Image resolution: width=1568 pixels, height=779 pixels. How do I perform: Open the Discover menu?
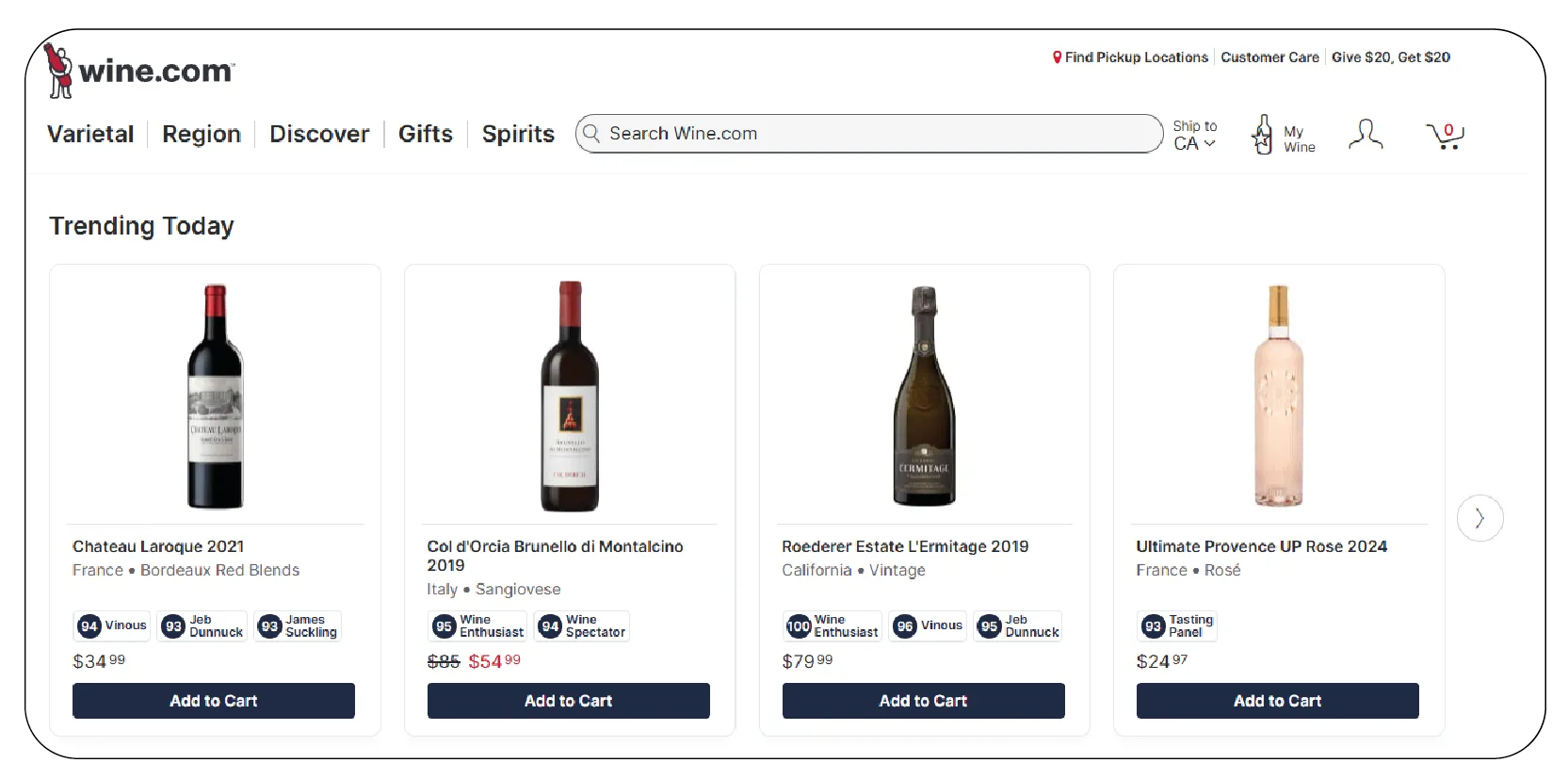point(319,134)
